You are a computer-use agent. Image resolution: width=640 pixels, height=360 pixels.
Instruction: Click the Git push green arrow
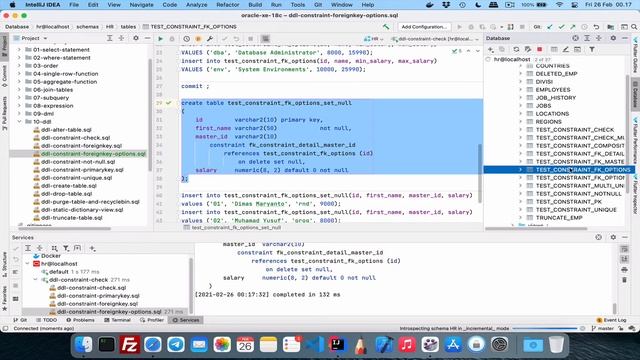tap(573, 27)
